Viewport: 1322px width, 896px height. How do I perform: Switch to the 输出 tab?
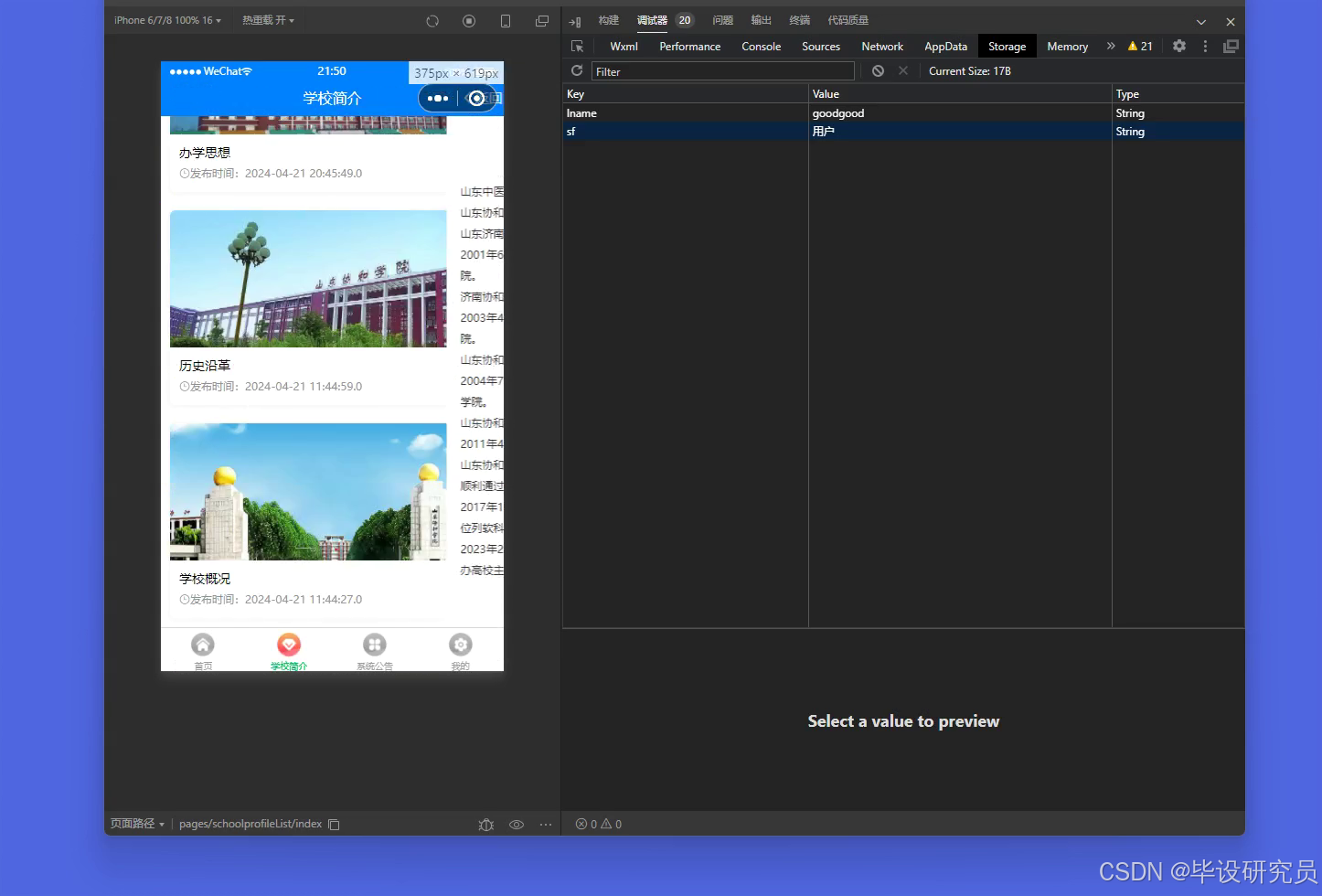pos(762,20)
